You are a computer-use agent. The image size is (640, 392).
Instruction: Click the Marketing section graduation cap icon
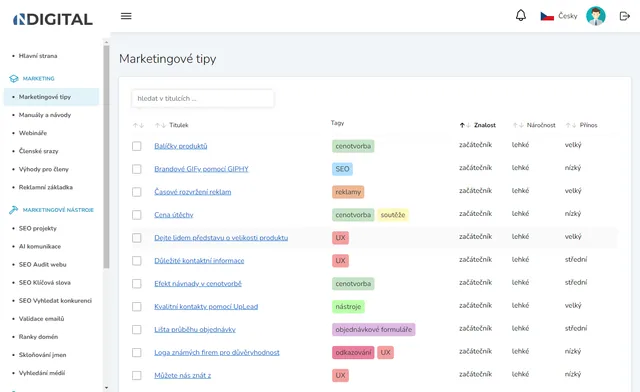(x=14, y=78)
